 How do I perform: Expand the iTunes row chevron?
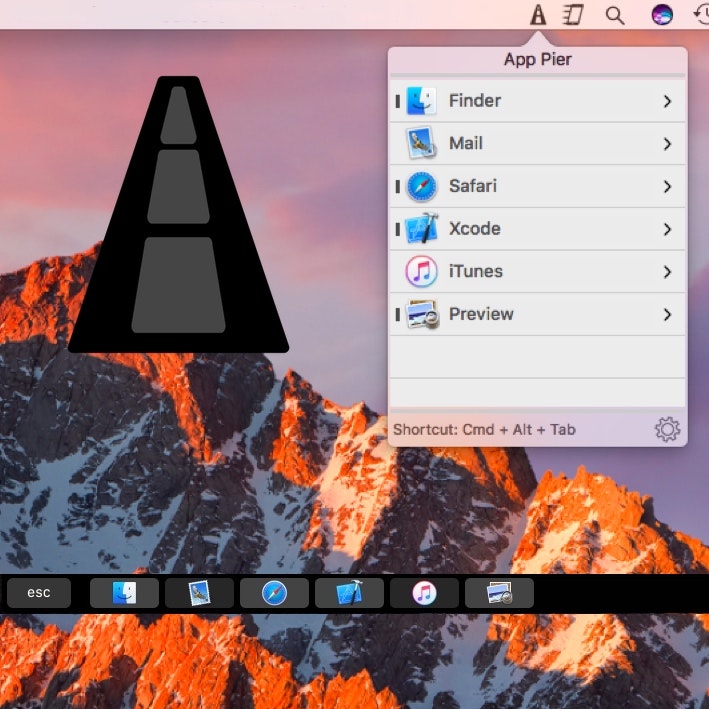point(667,272)
